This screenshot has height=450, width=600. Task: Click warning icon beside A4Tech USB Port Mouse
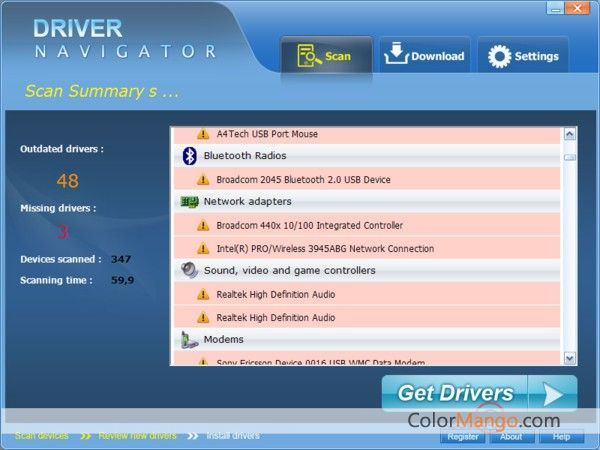[203, 134]
